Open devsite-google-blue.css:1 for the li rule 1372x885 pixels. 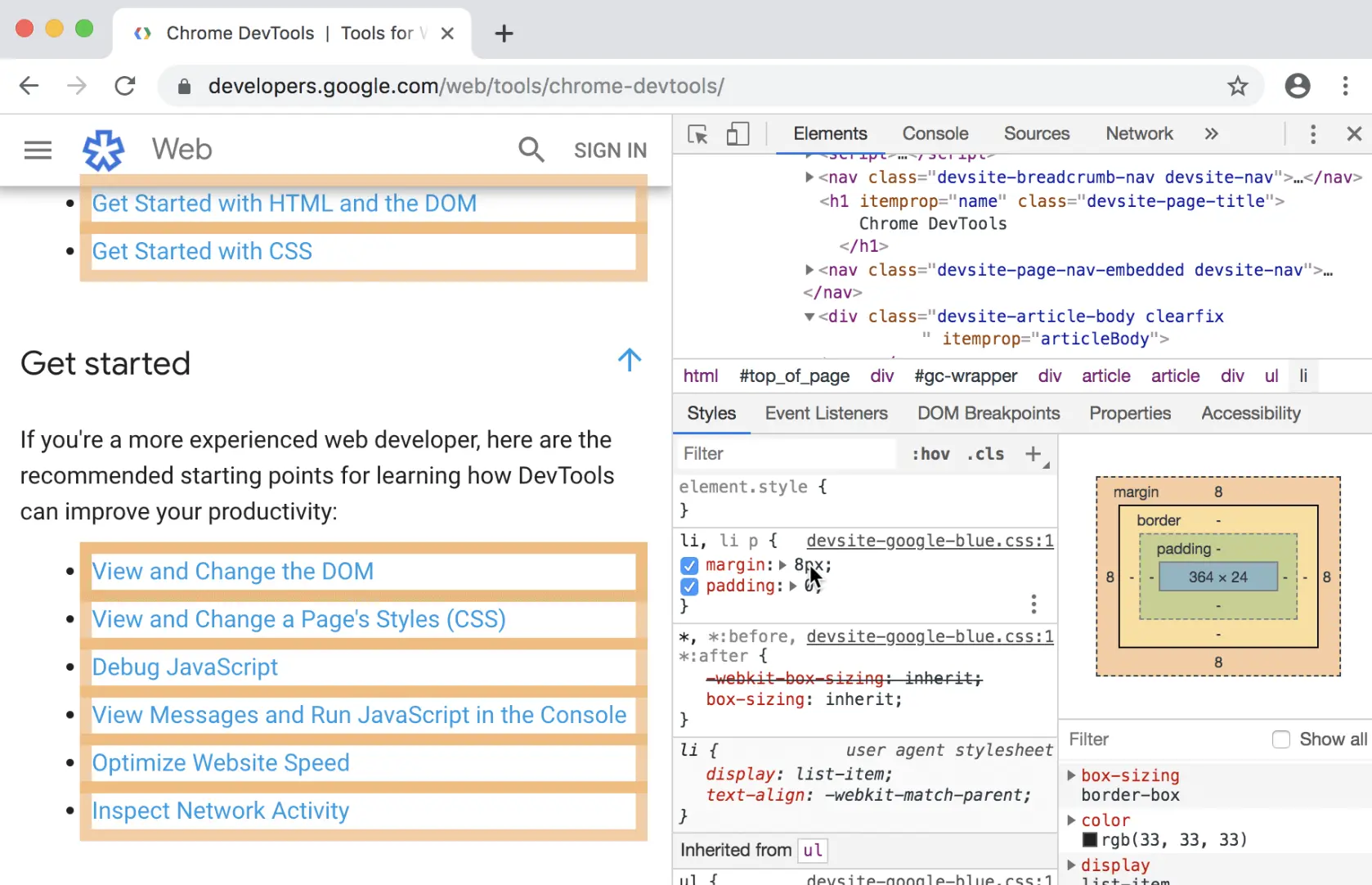pyautogui.click(x=930, y=541)
